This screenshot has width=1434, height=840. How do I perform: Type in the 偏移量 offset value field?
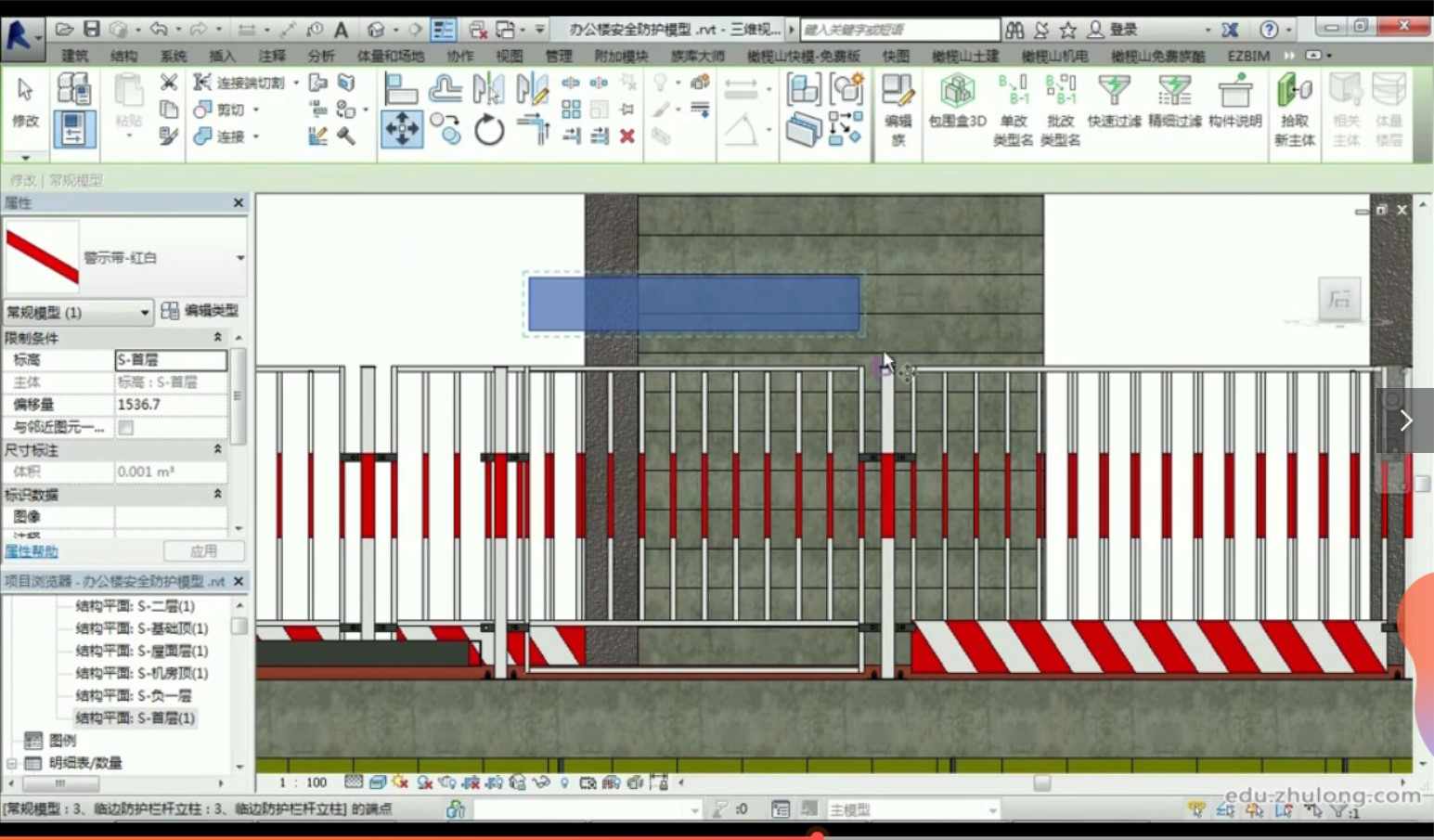pos(171,404)
